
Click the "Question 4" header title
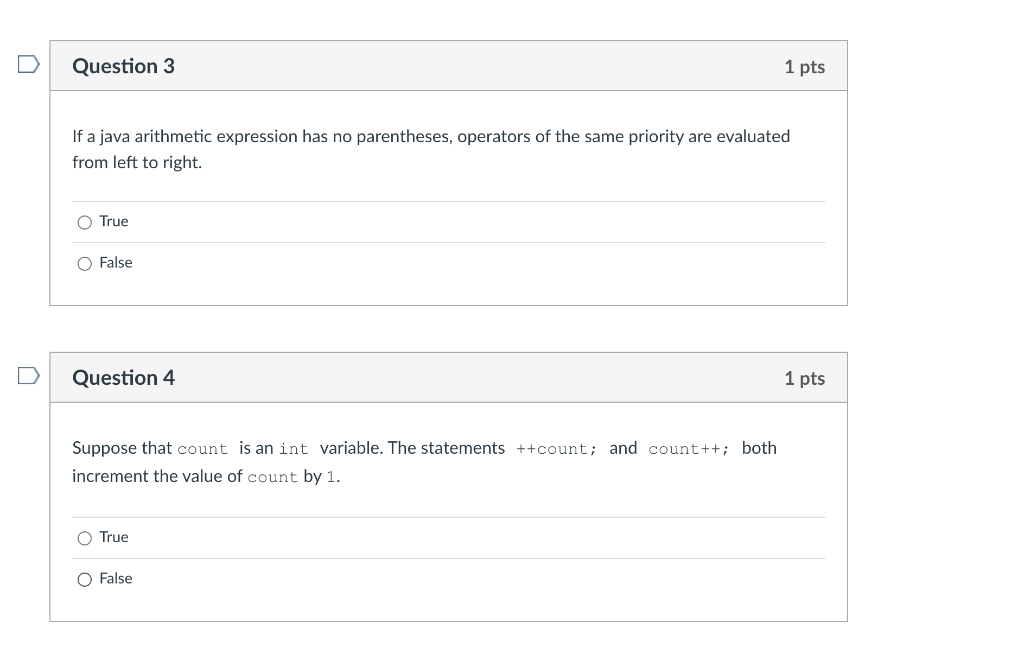point(123,378)
